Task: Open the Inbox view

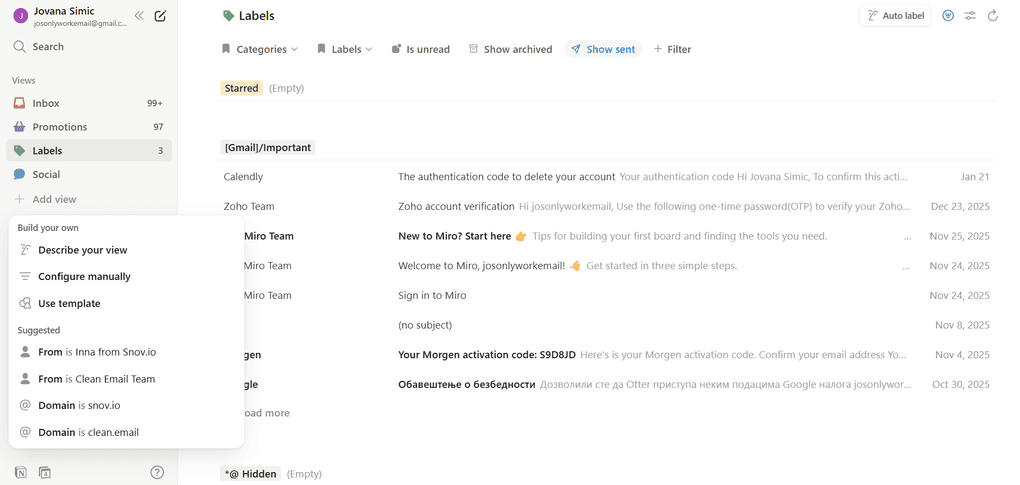Action: (88, 103)
